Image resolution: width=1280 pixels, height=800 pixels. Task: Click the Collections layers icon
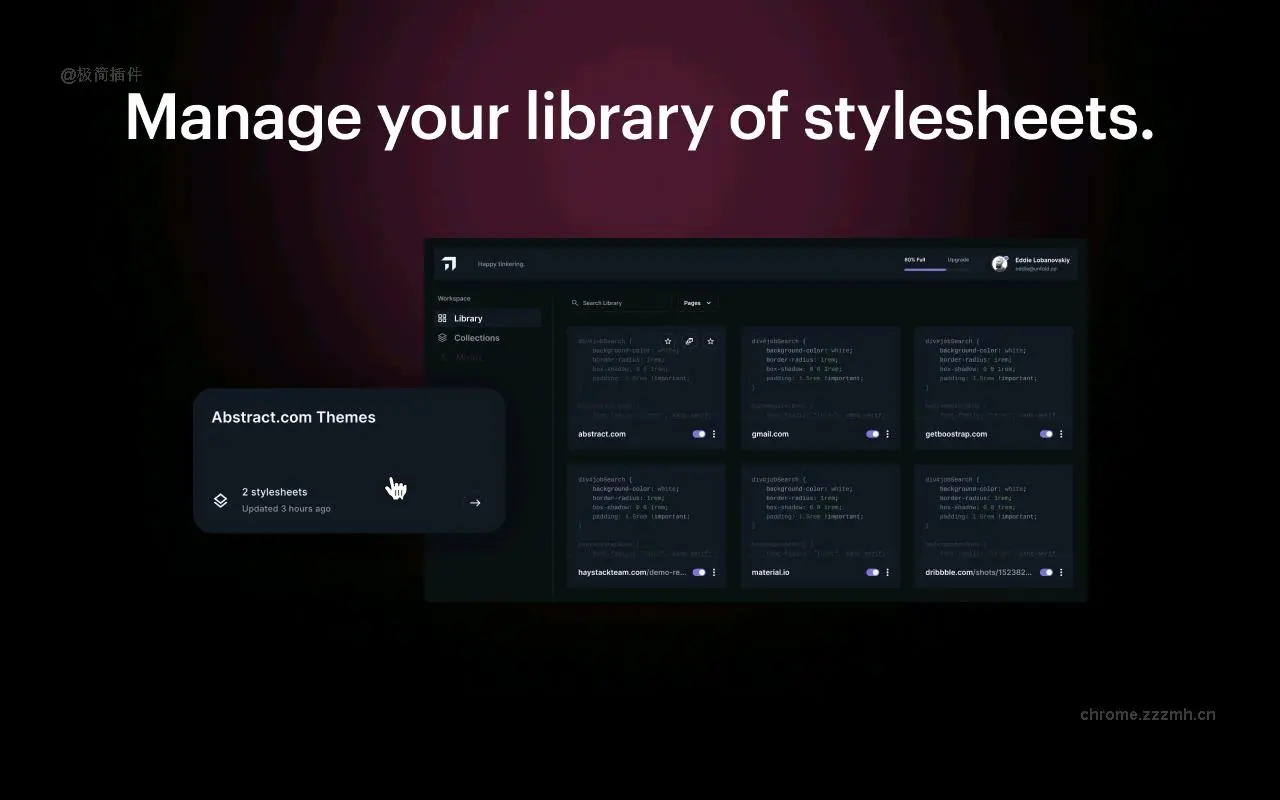442,337
